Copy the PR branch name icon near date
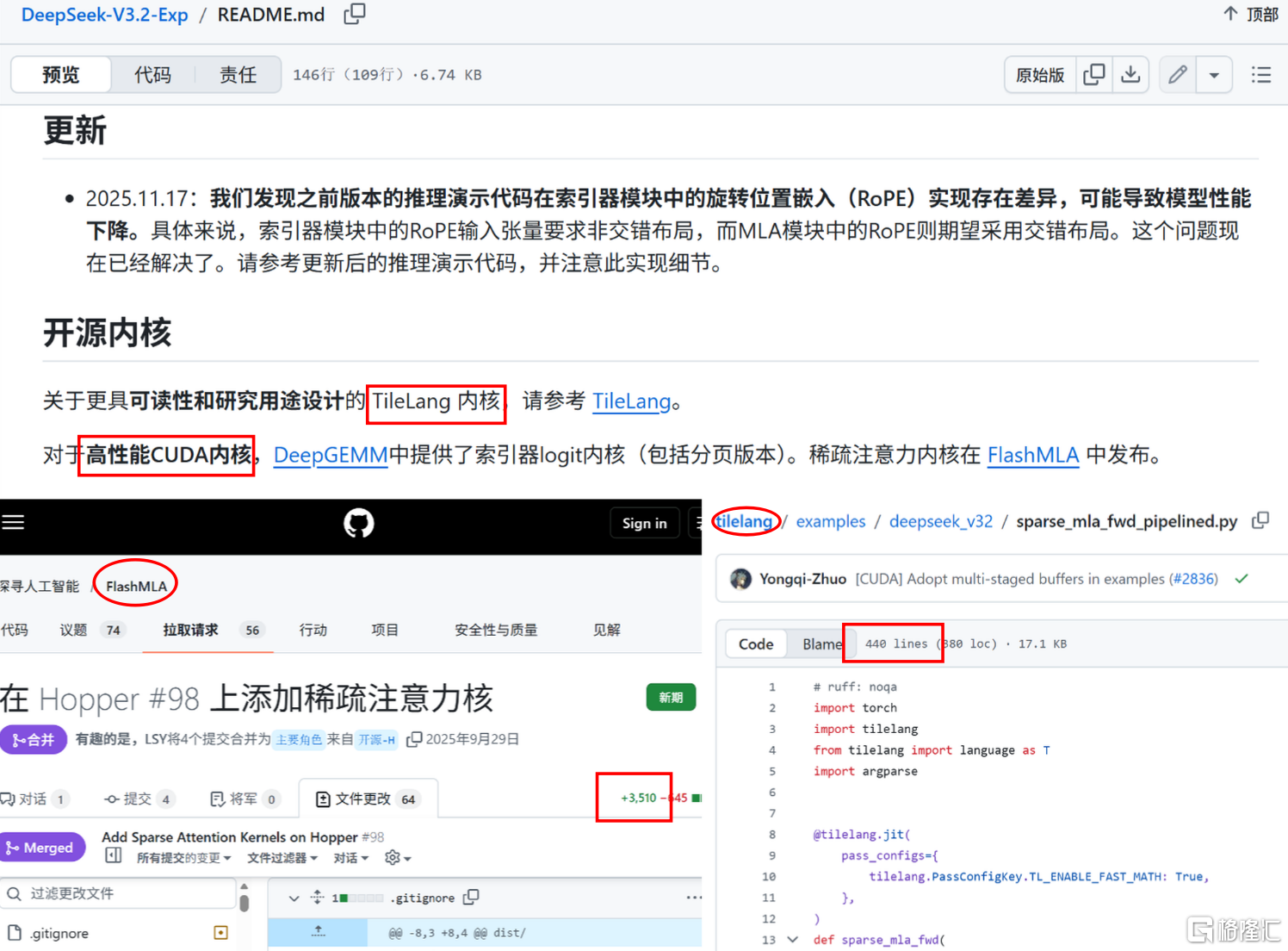The image size is (1288, 951). click(414, 739)
